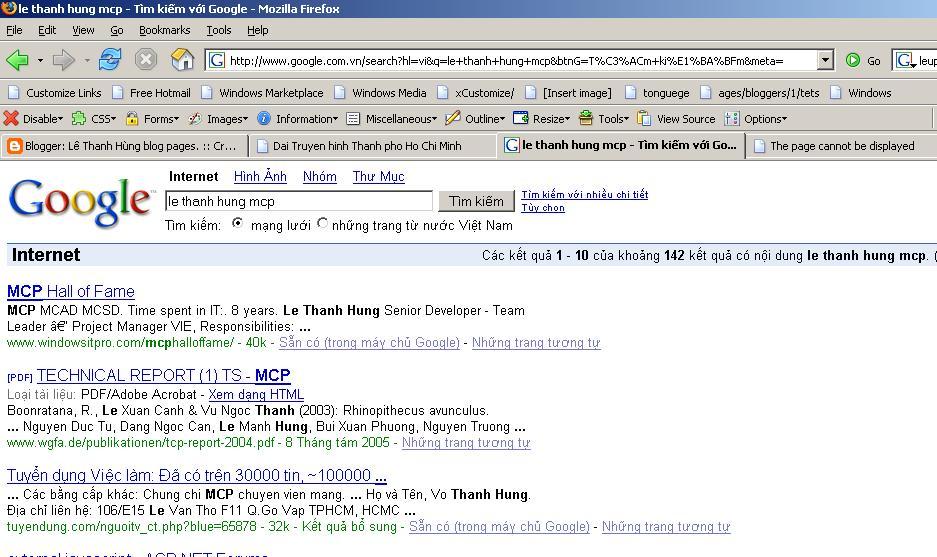Open the Disable menu in developer toolbar

tap(33, 119)
